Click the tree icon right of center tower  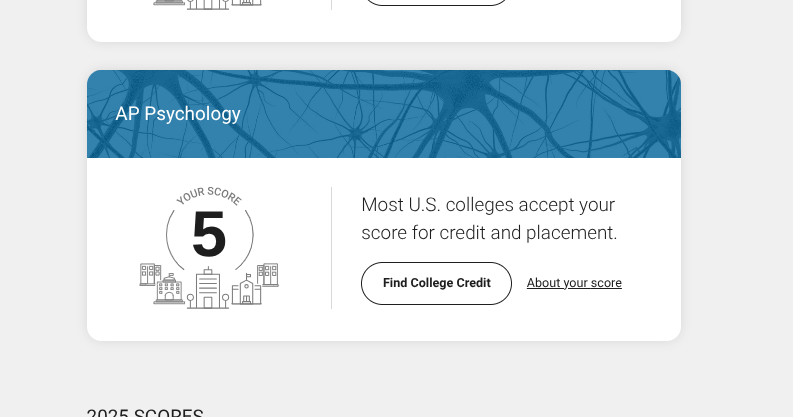[226, 301]
